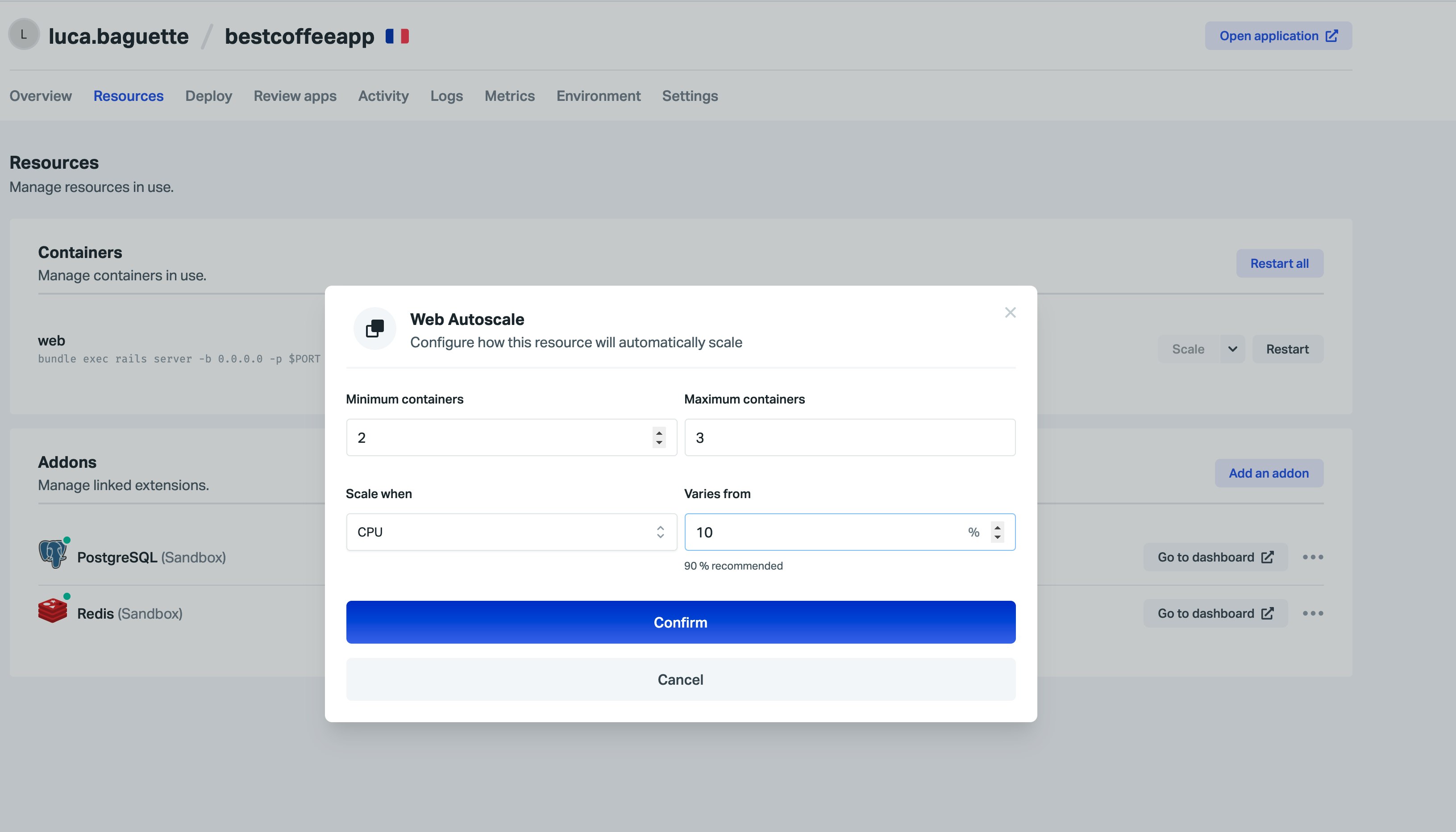The height and width of the screenshot is (832, 1456).
Task: Open the ellipsis menu for PostgreSQL addon
Action: pyautogui.click(x=1313, y=557)
